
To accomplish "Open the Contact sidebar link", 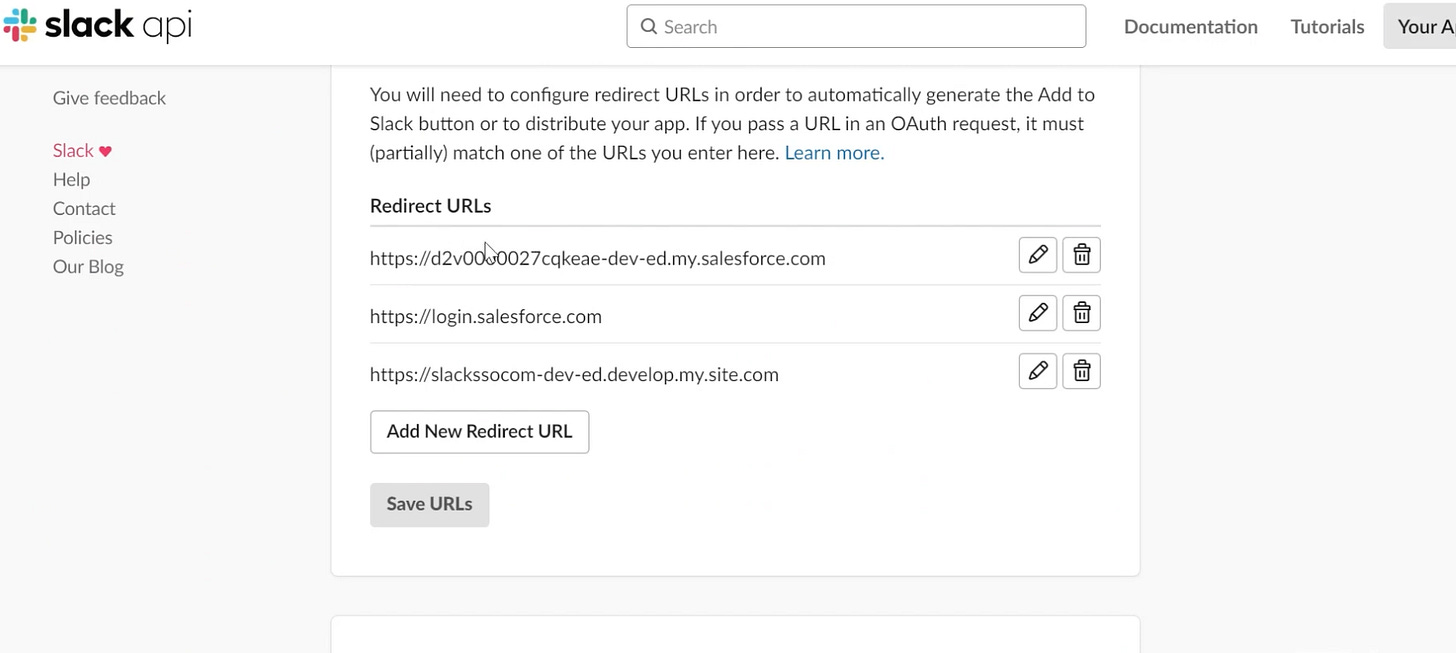I will [x=84, y=209].
